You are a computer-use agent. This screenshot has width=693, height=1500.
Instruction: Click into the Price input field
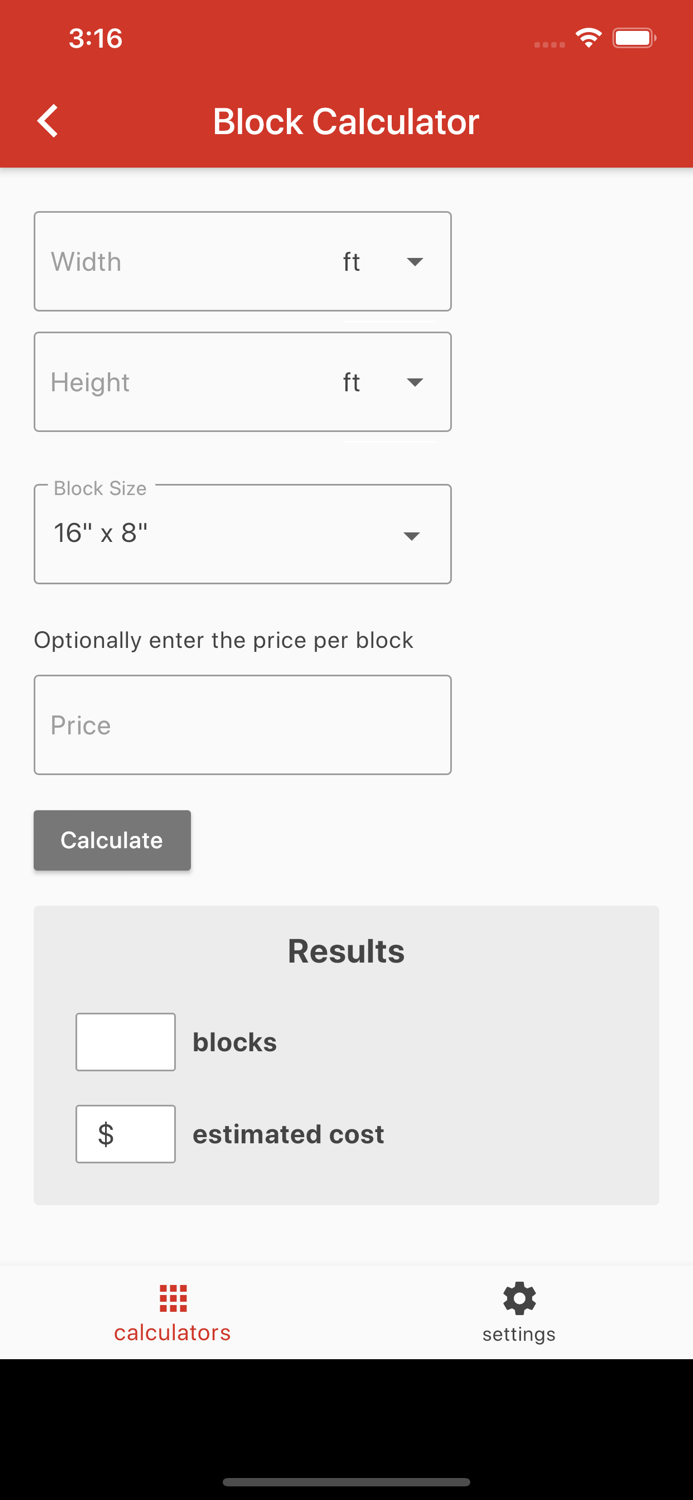[x=242, y=724]
